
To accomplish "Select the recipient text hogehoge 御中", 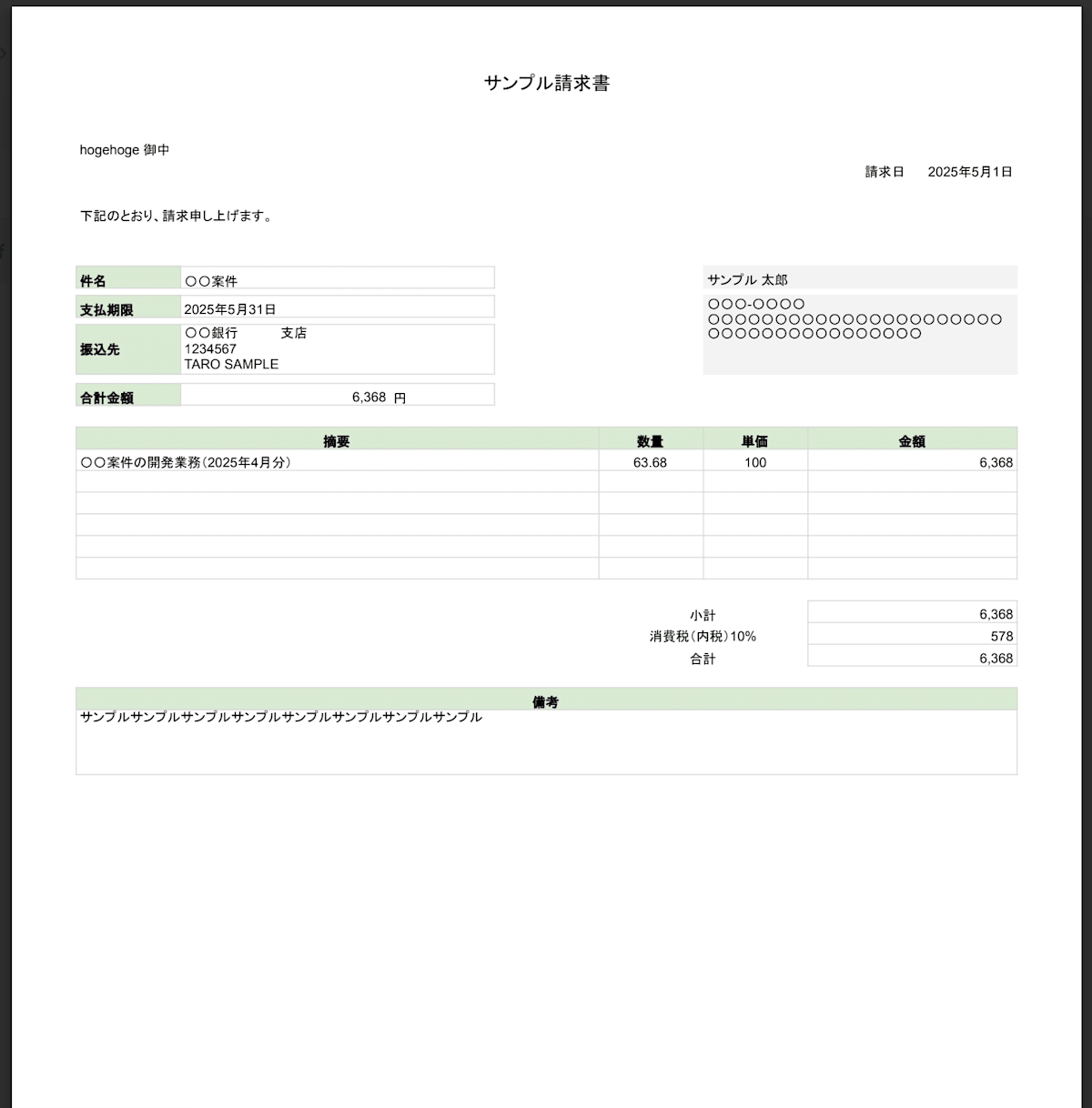I will click(x=125, y=150).
